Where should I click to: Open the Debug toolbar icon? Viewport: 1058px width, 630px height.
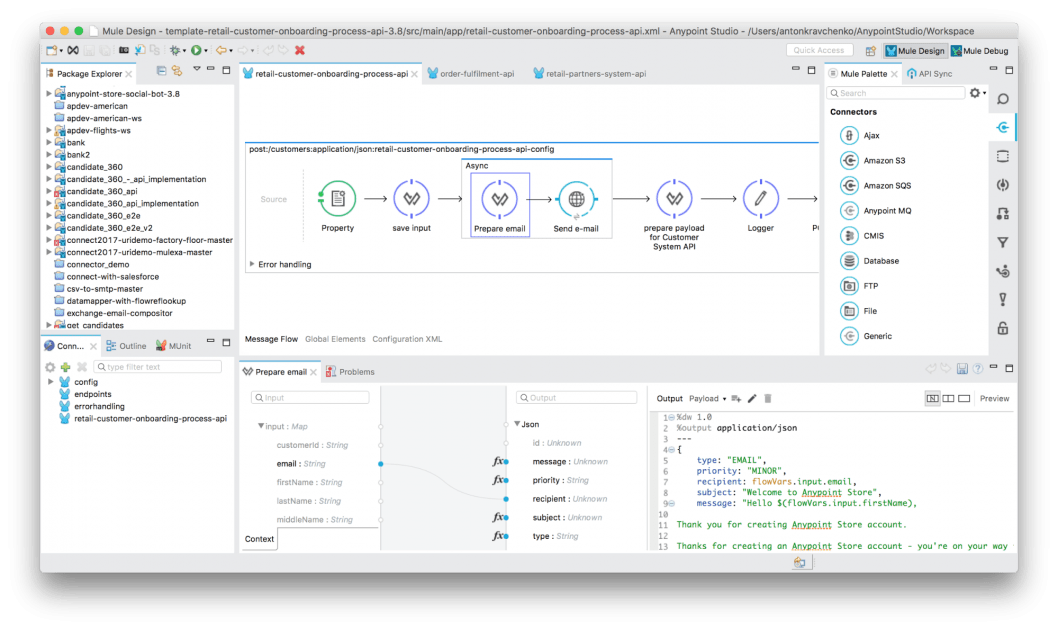click(175, 50)
